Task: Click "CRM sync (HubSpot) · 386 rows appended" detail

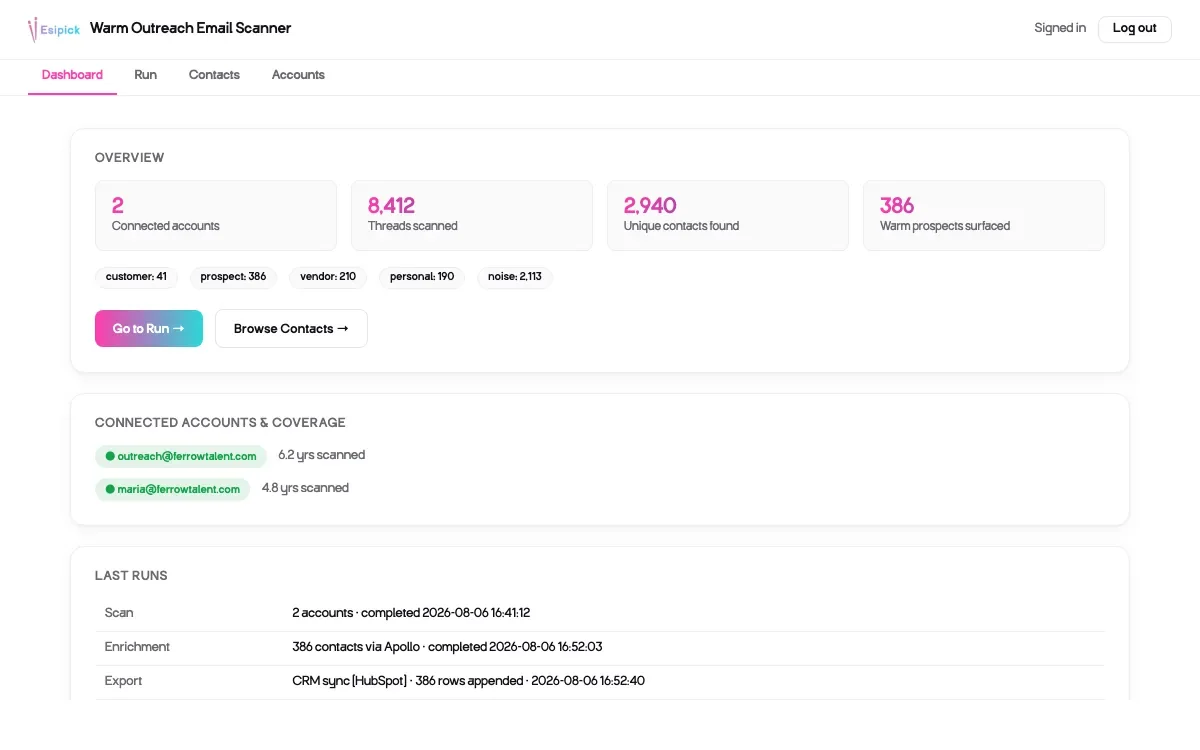Action: pyautogui.click(x=408, y=681)
